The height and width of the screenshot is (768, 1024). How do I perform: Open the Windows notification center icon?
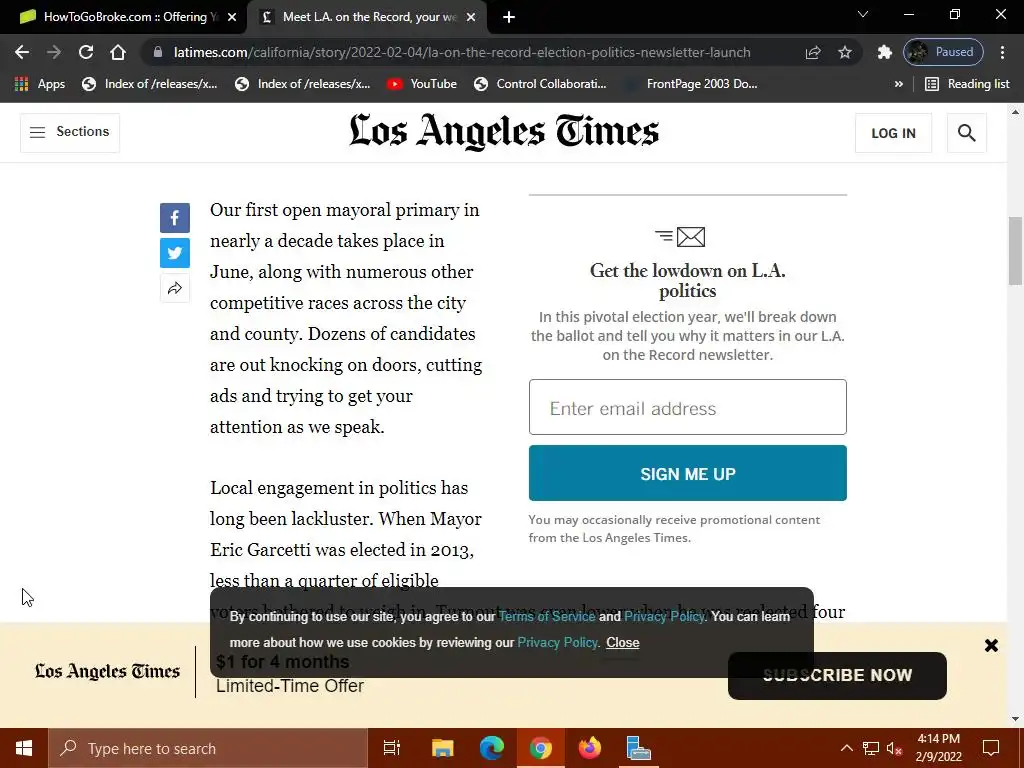[x=991, y=748]
